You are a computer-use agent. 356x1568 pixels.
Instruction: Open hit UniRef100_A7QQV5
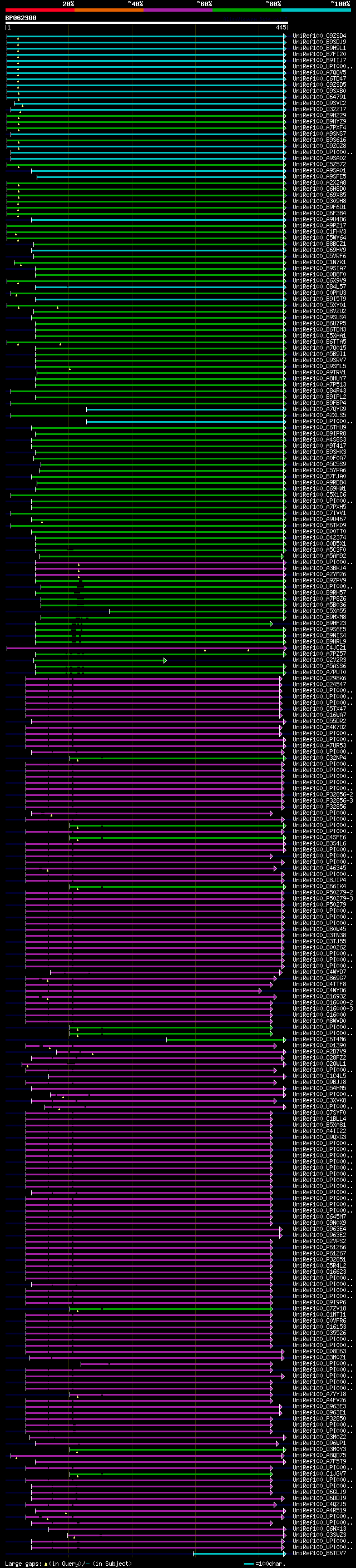pos(319,72)
